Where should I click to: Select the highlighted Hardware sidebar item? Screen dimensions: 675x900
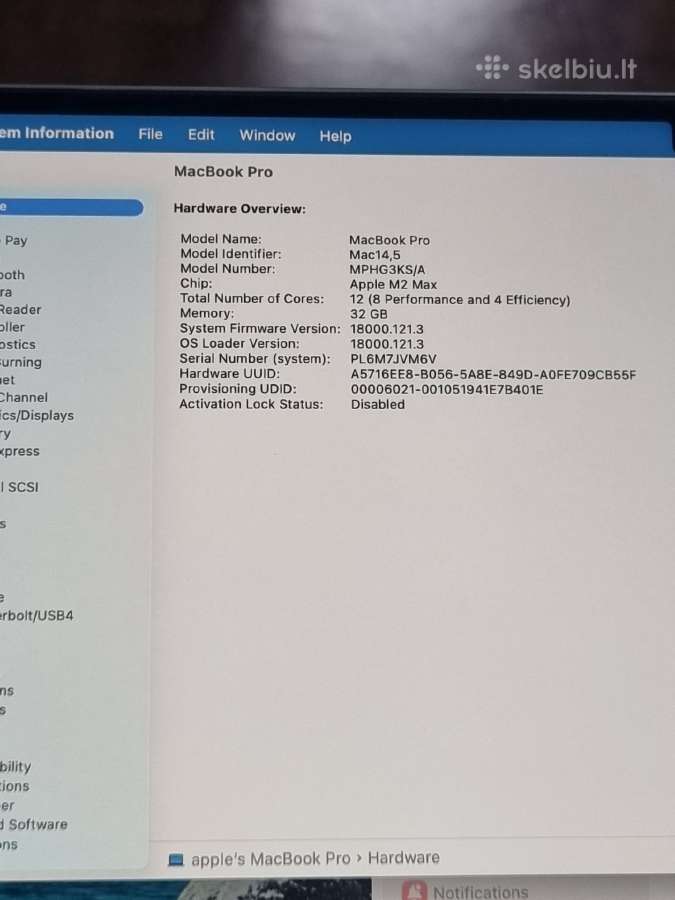[71, 207]
